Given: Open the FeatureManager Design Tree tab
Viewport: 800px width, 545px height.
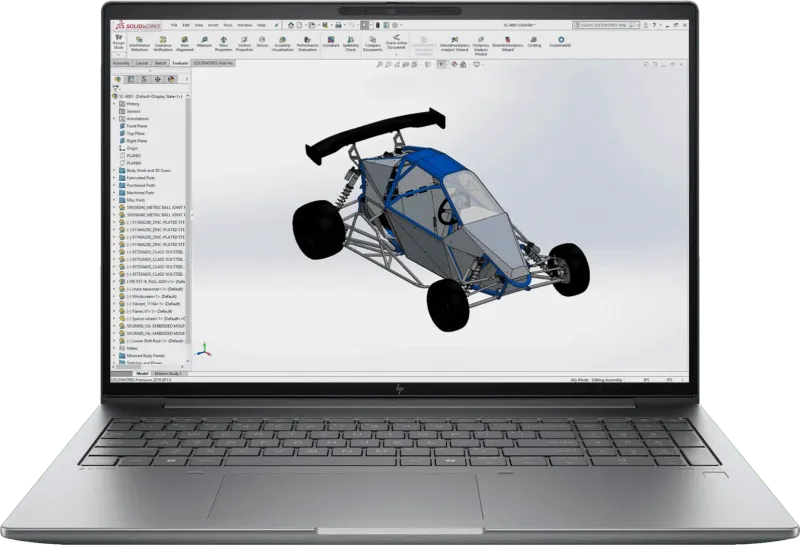Looking at the screenshot, I should click(x=118, y=79).
